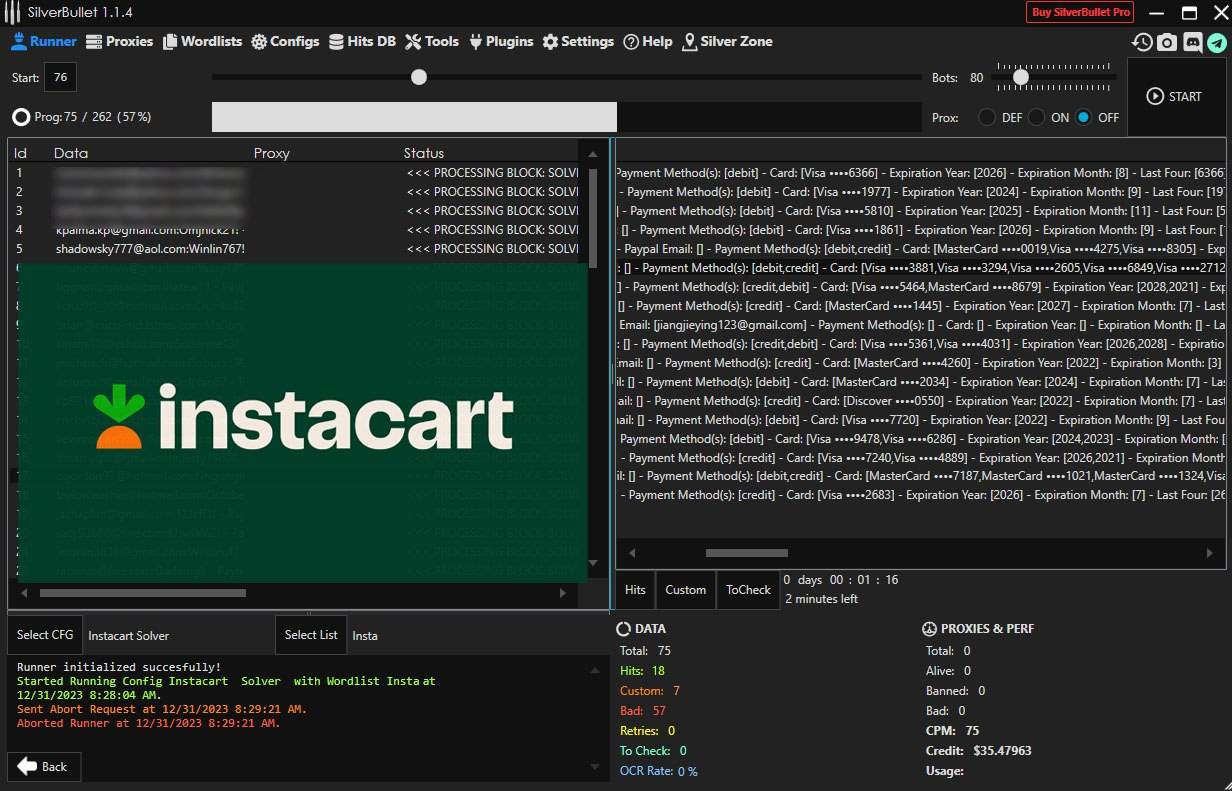This screenshot has width=1232, height=791.
Task: Click the Prog progress bar
Action: (x=566, y=117)
